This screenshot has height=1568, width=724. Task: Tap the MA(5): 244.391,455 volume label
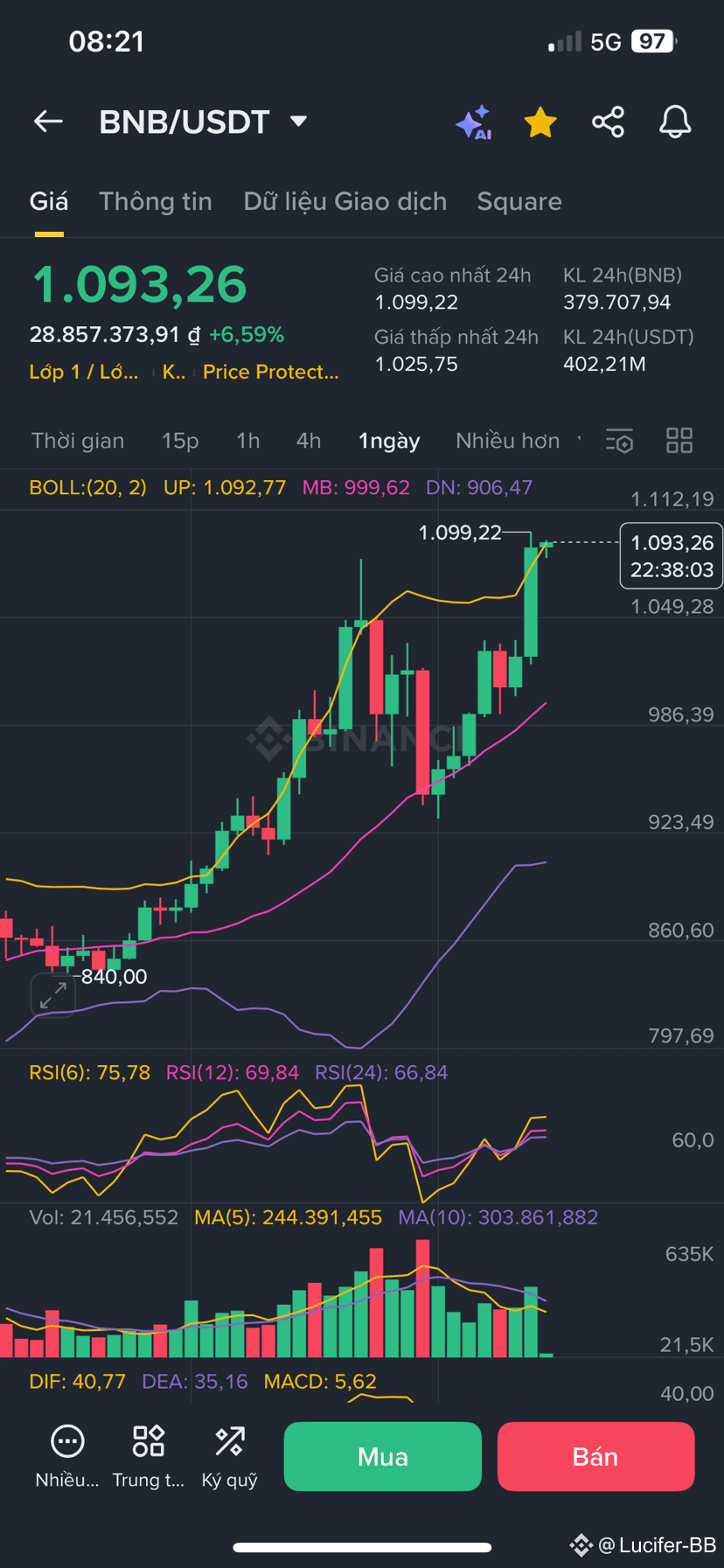point(288,1217)
